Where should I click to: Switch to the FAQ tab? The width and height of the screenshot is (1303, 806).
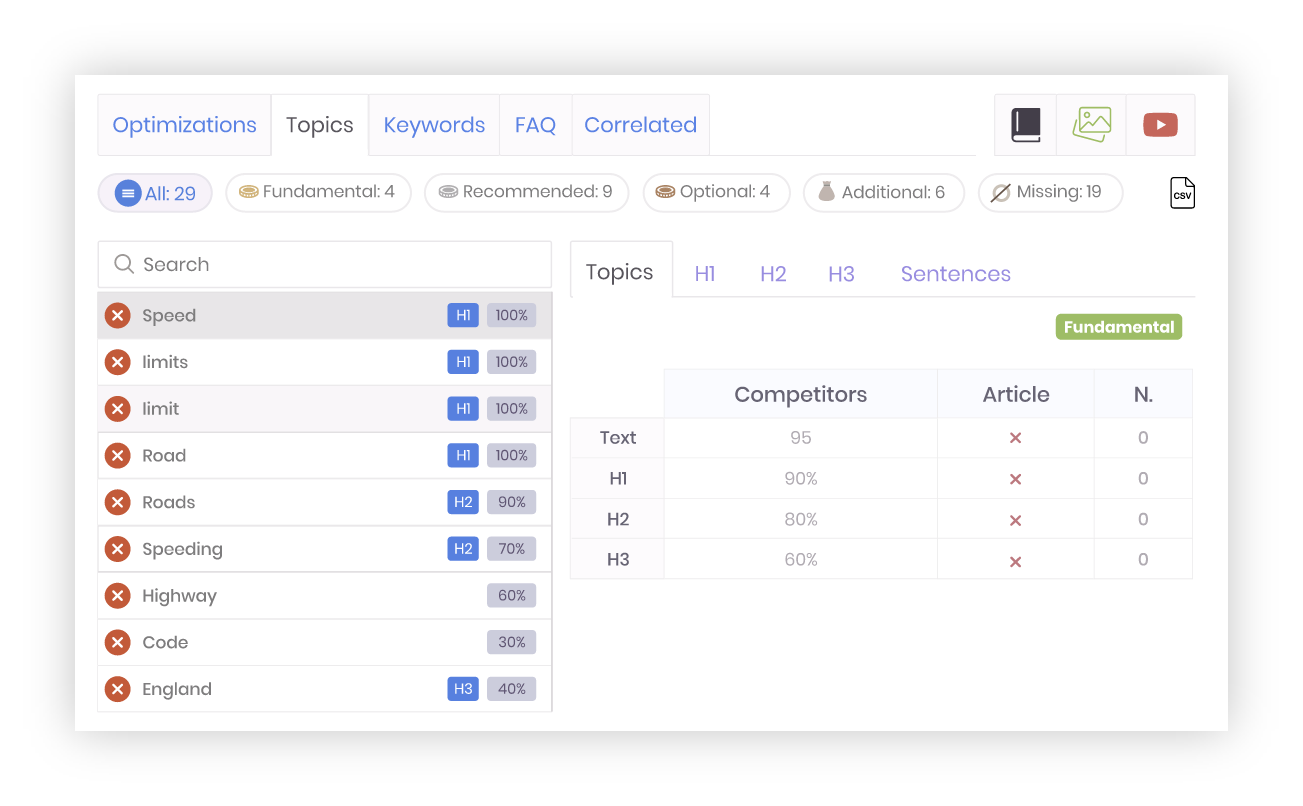[x=535, y=124]
